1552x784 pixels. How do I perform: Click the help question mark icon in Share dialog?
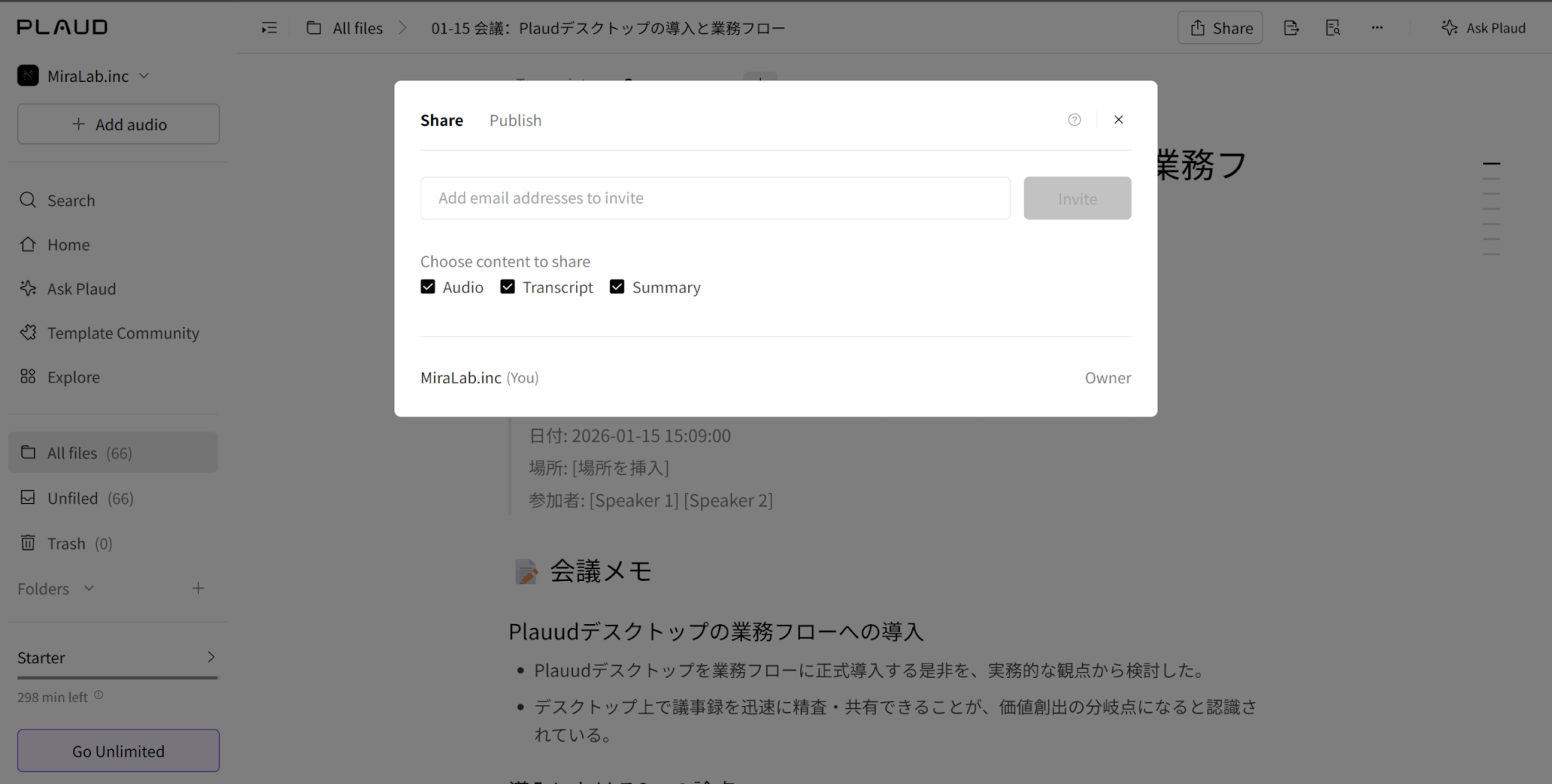coord(1074,120)
